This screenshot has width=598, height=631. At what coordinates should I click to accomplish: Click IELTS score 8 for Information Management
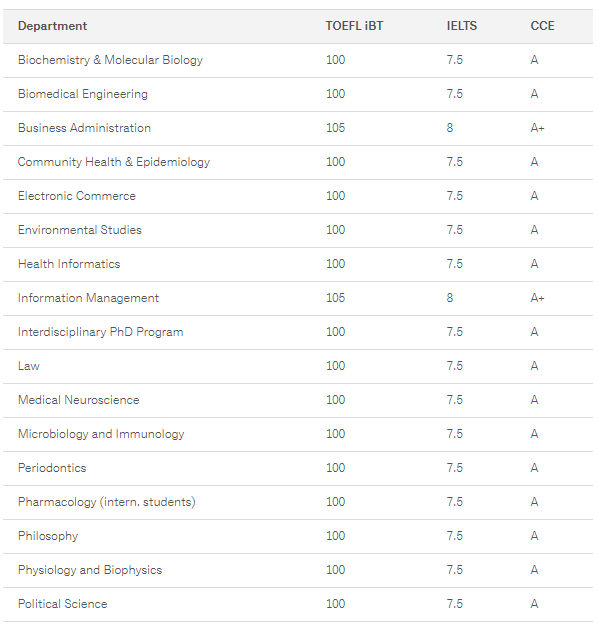[x=450, y=298]
